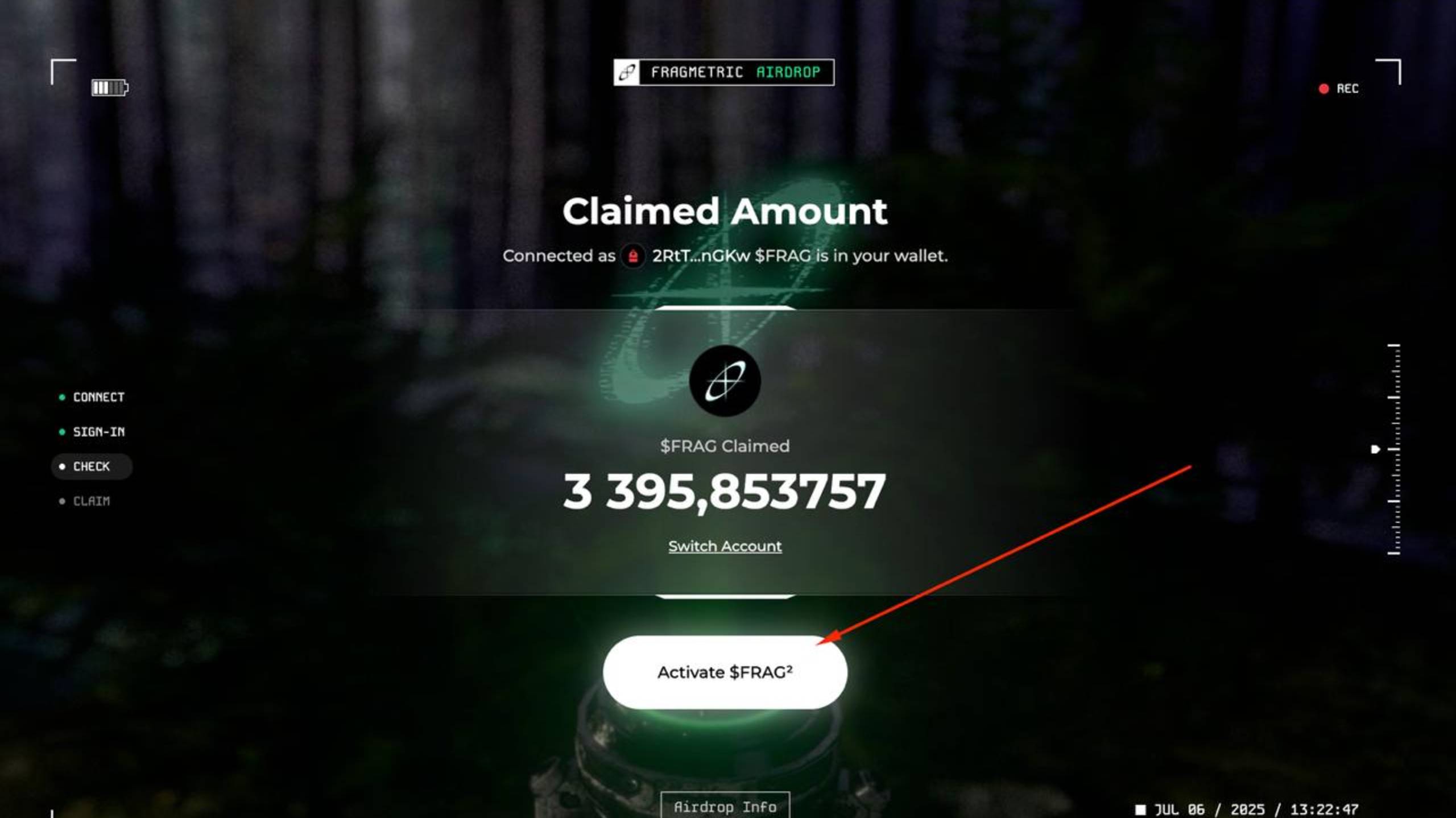Click the battery indicator icon

click(x=110, y=88)
